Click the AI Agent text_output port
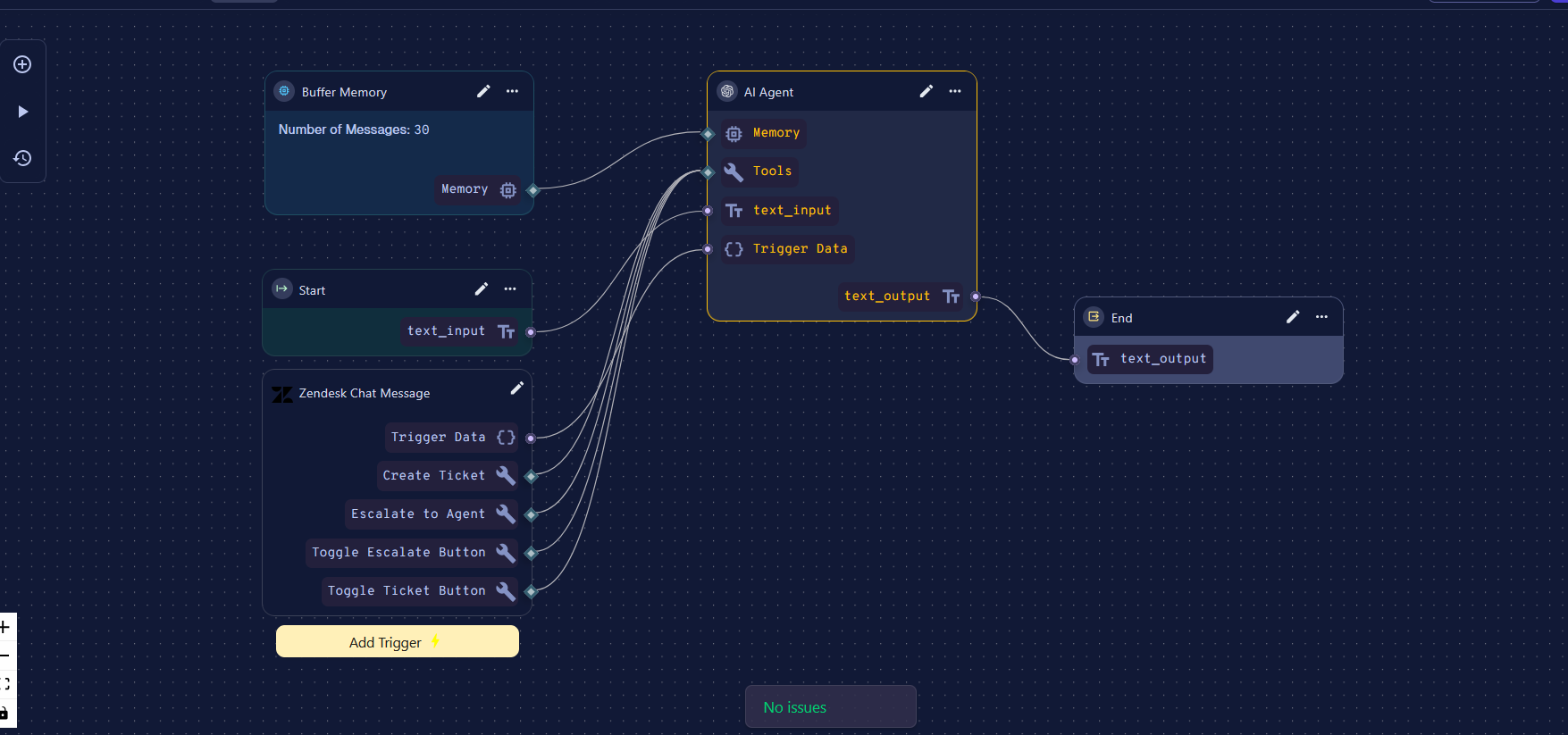 tap(975, 297)
